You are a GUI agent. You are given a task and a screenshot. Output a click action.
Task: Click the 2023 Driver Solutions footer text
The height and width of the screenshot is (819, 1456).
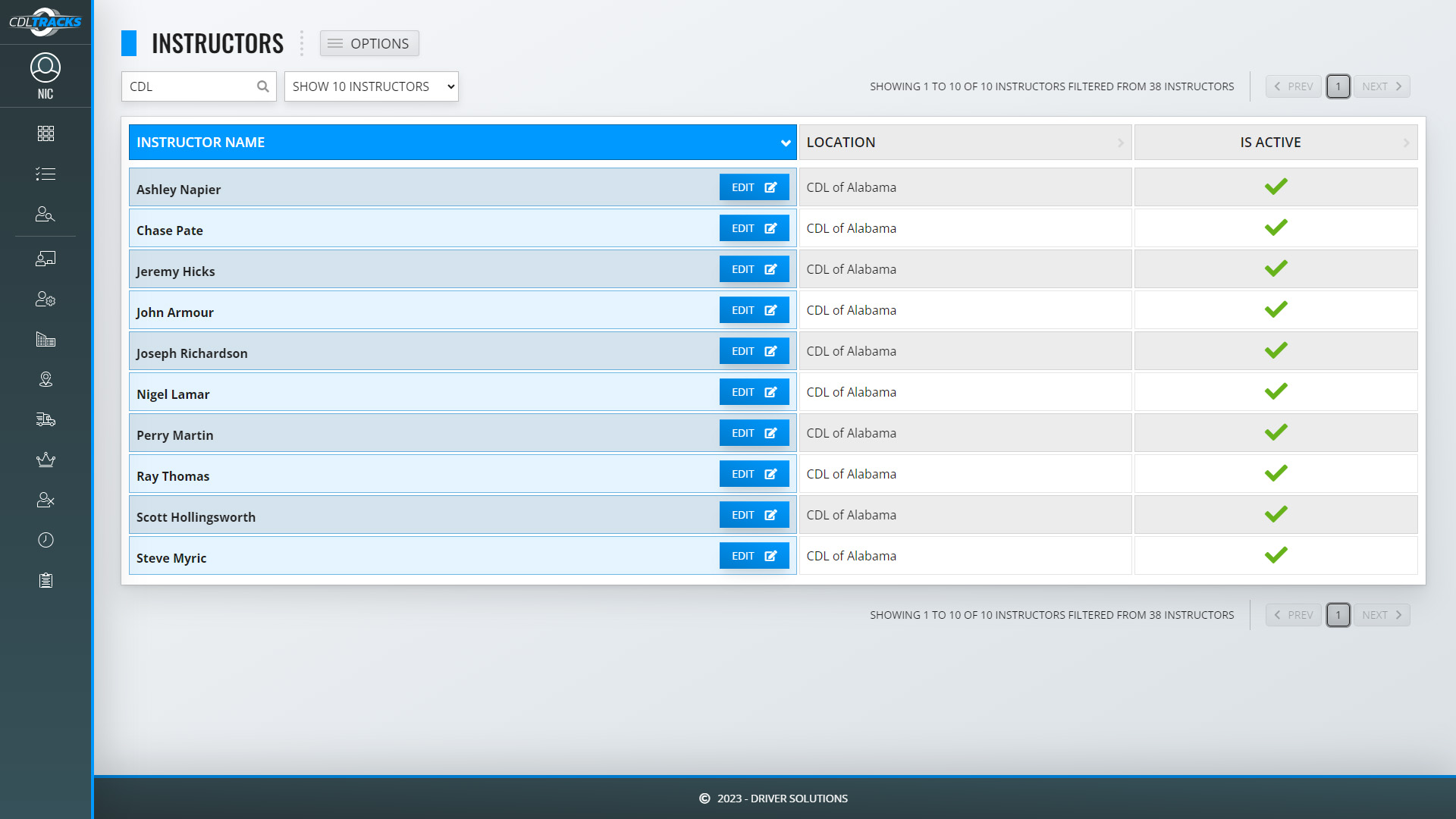point(782,799)
